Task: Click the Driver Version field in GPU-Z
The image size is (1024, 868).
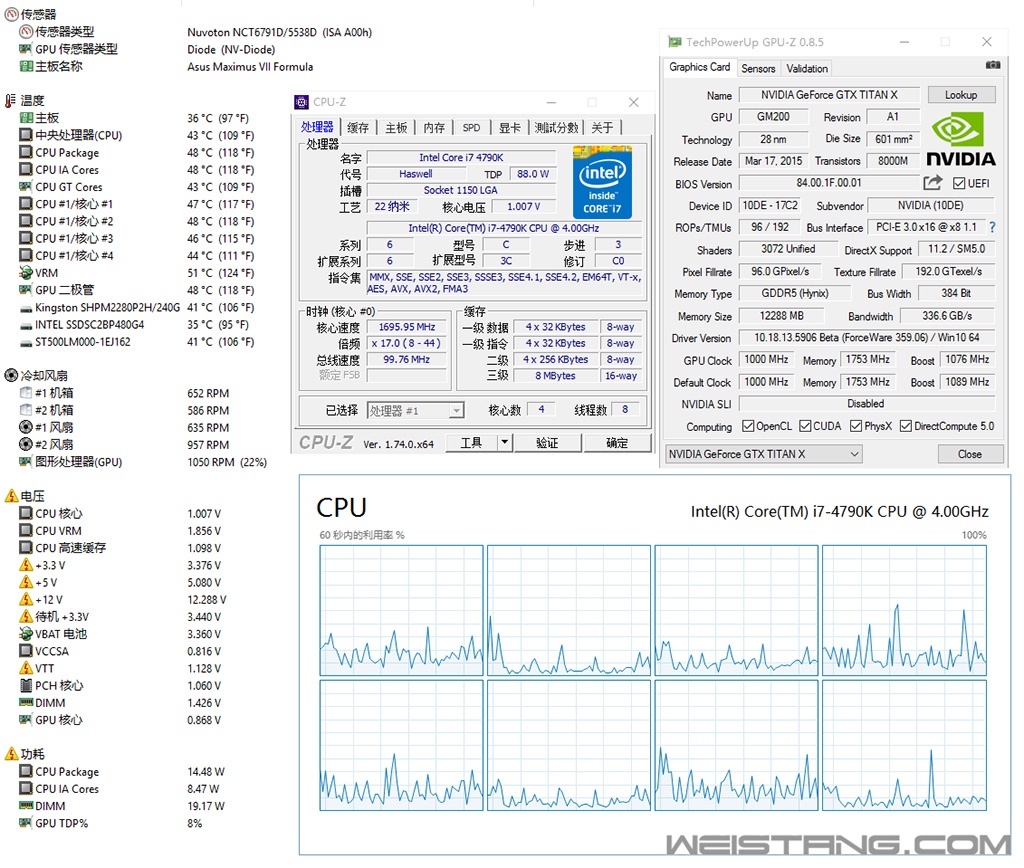Action: point(867,338)
